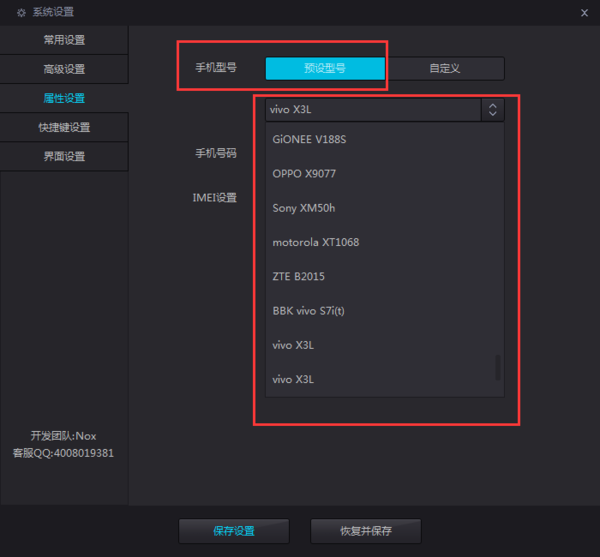600x557 pixels.
Task: Open the 快捷键设置 tab
Action: pyautogui.click(x=64, y=127)
